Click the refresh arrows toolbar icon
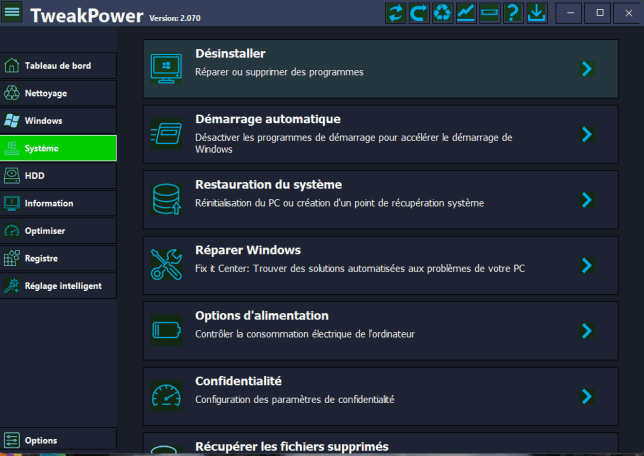The image size is (644, 456). [x=396, y=13]
